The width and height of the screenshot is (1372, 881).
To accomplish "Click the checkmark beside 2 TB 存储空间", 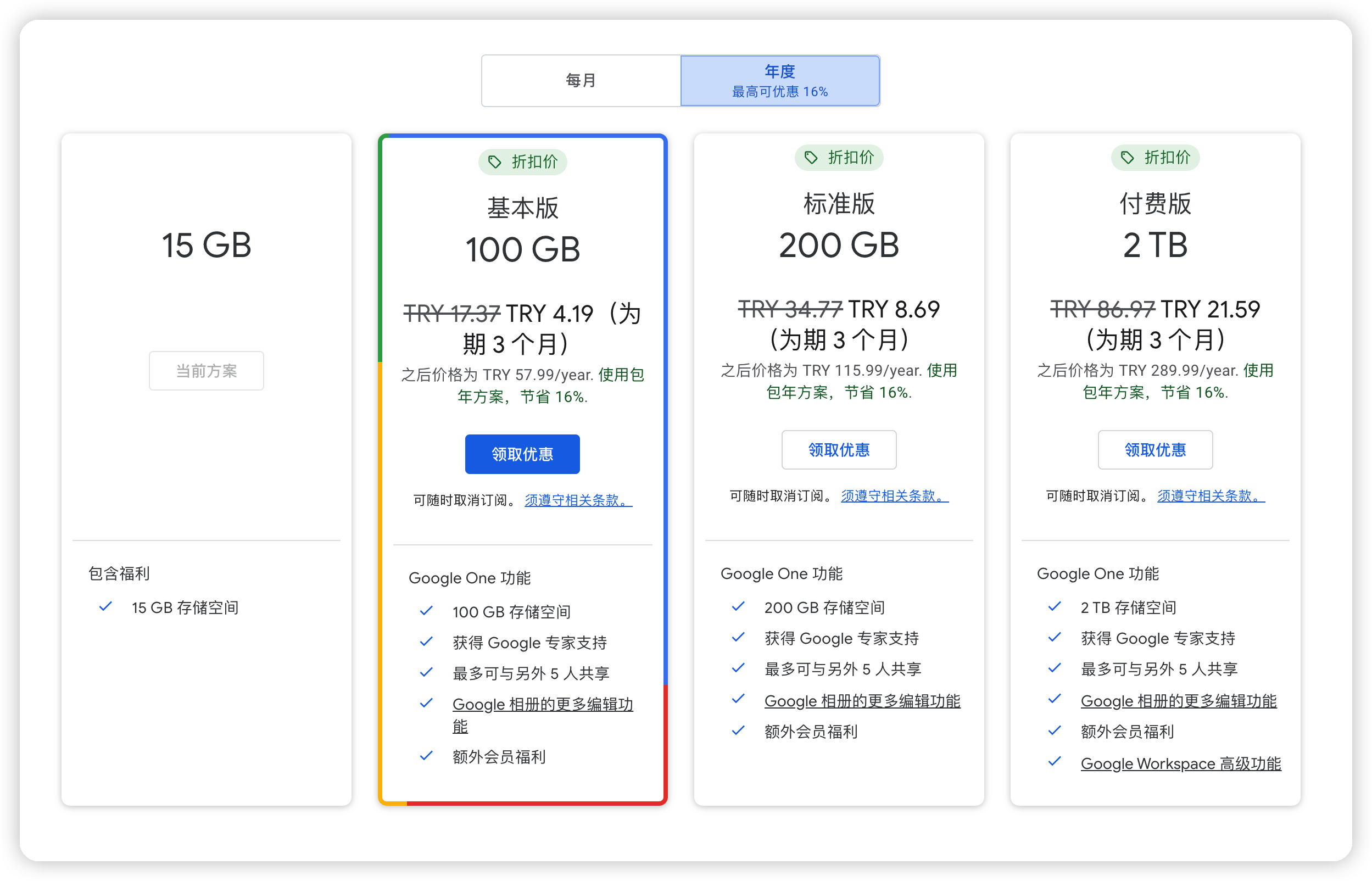I will point(1055,606).
